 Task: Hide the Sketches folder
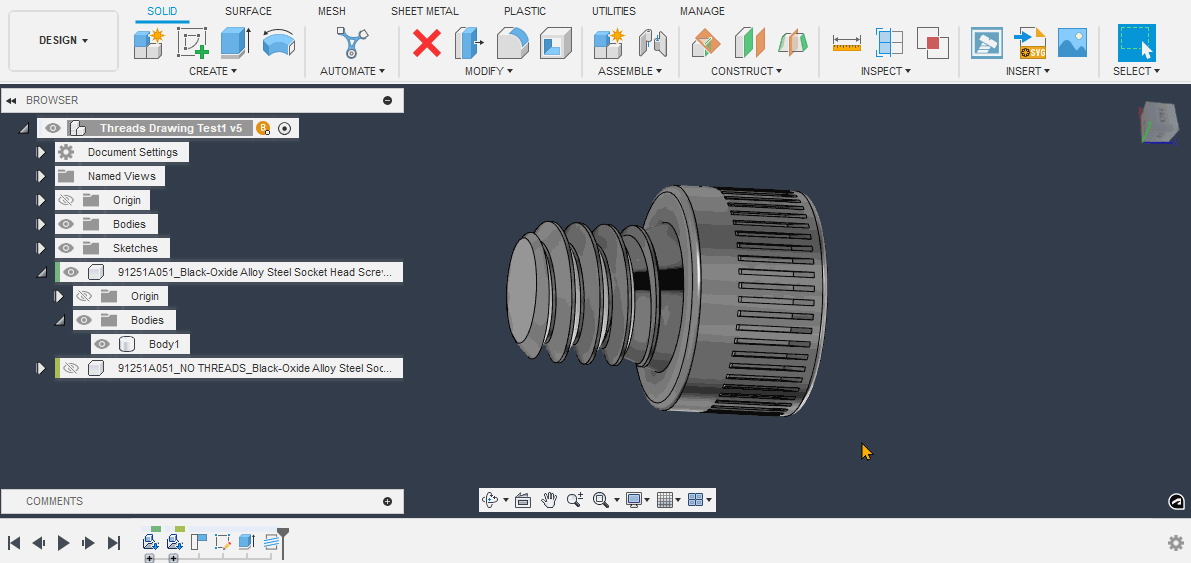66,248
